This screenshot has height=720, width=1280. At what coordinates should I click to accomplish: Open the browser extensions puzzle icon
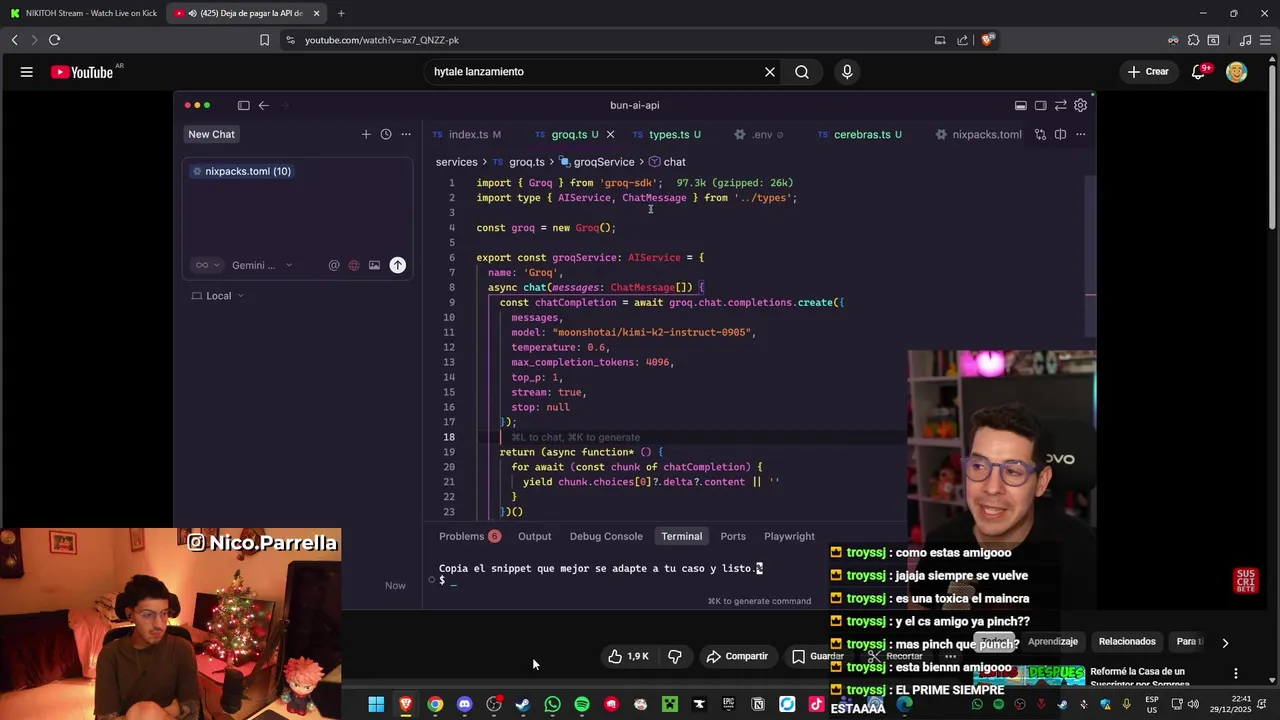(1193, 40)
